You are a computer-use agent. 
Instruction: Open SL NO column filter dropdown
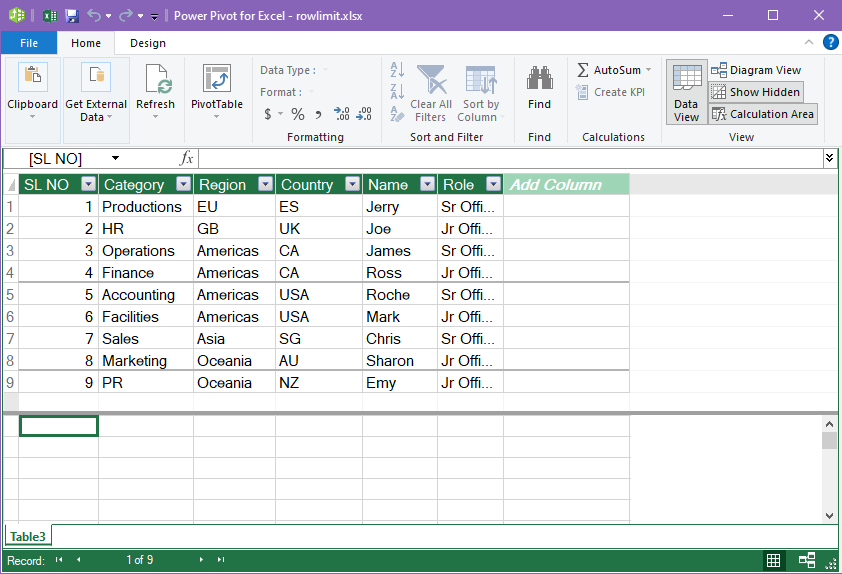[x=89, y=184]
